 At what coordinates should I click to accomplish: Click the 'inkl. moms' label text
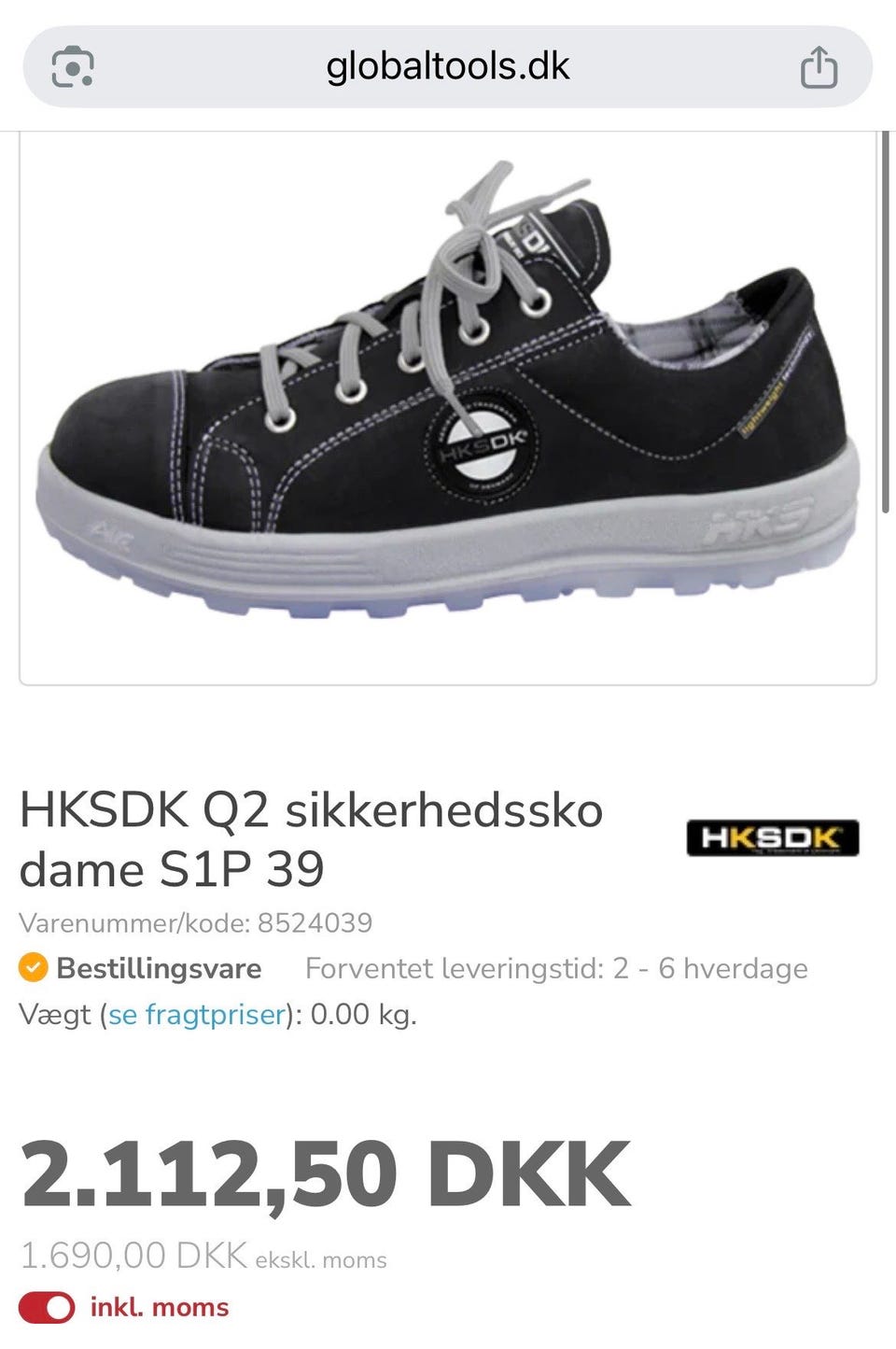[160, 1307]
